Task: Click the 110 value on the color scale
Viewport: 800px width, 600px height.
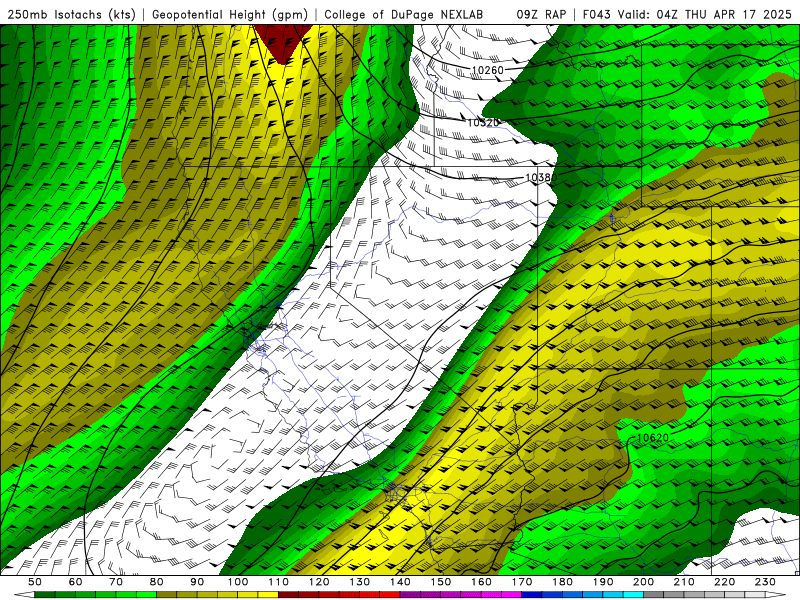Action: pos(278,582)
